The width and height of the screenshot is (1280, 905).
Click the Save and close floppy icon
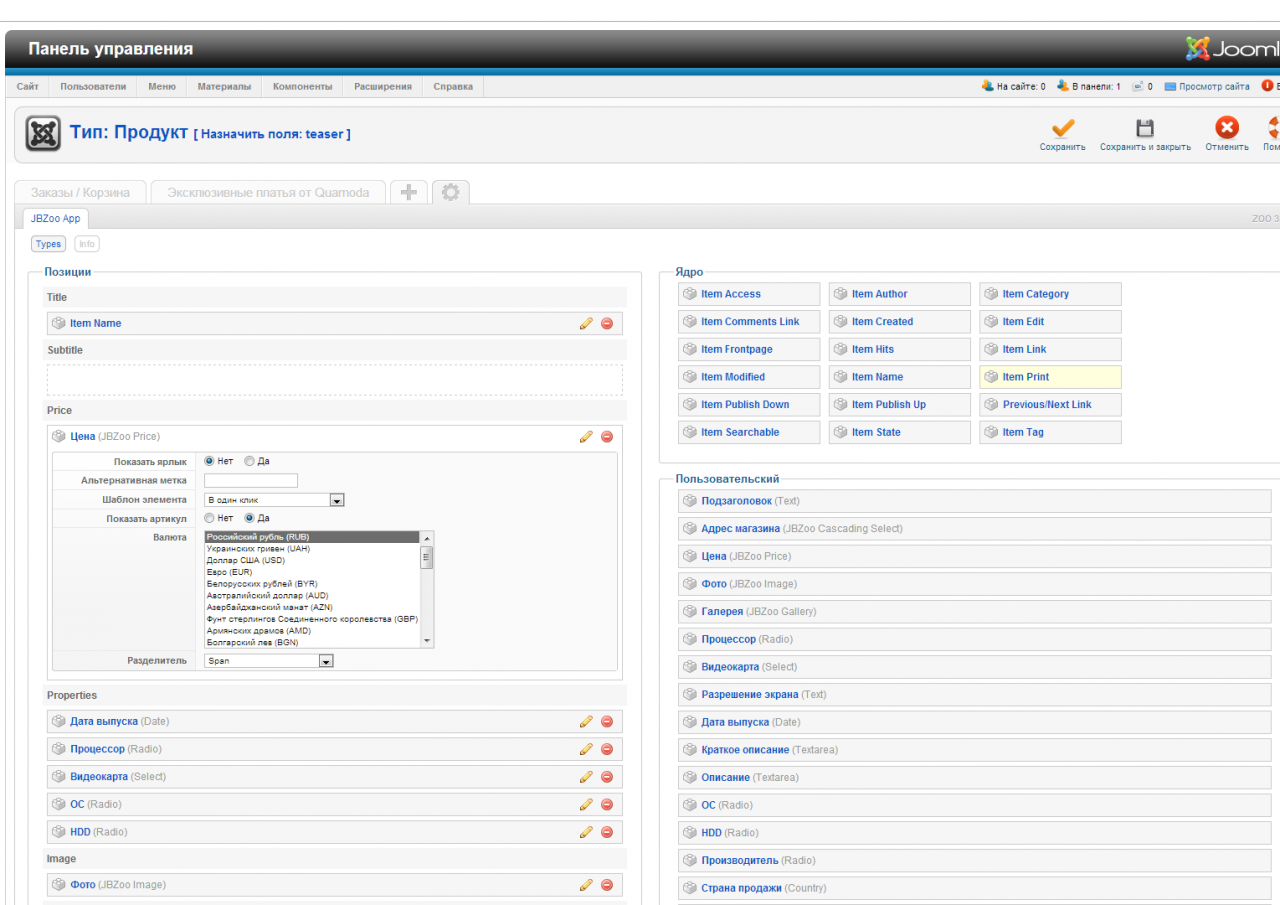pos(1145,129)
